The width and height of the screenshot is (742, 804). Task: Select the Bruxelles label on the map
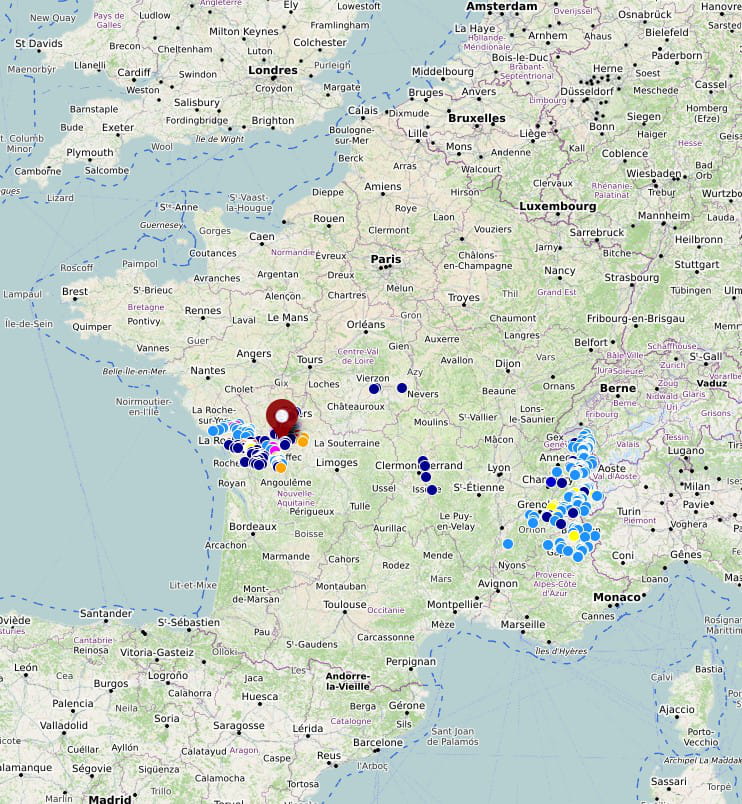click(476, 117)
